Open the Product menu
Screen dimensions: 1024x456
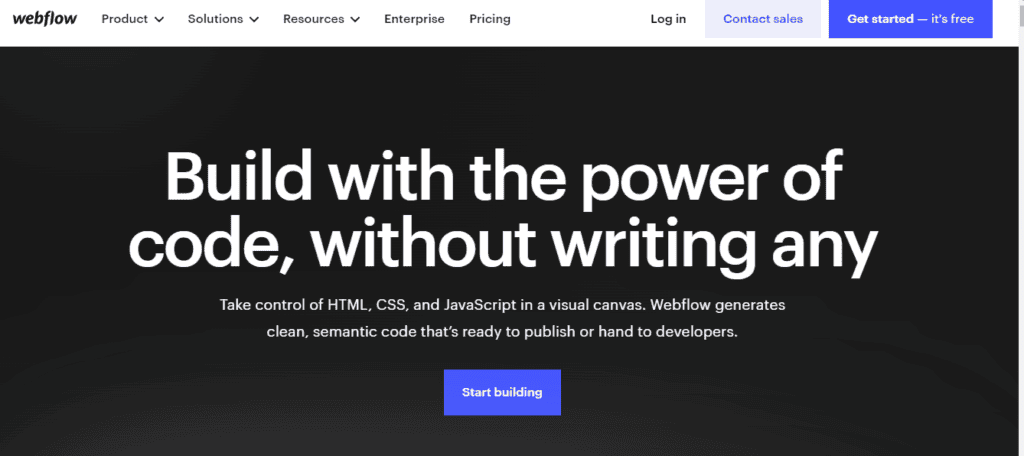tap(124, 19)
